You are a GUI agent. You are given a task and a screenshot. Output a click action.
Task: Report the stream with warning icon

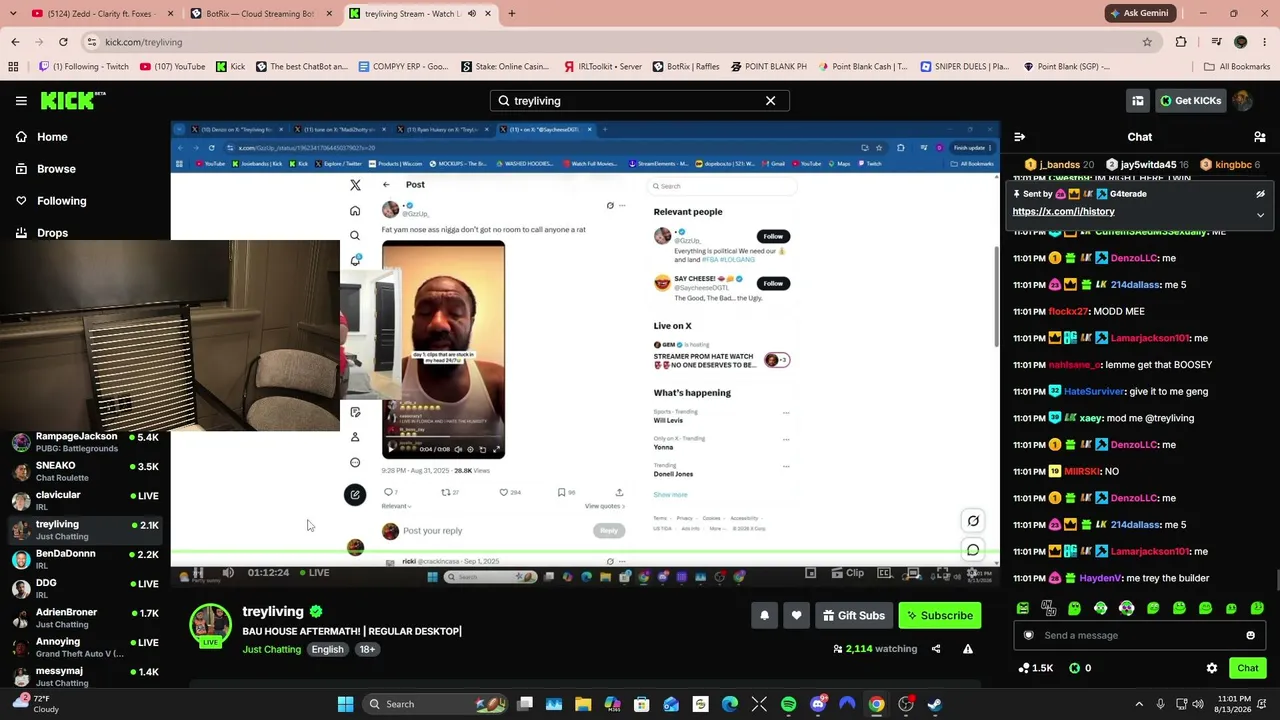968,649
